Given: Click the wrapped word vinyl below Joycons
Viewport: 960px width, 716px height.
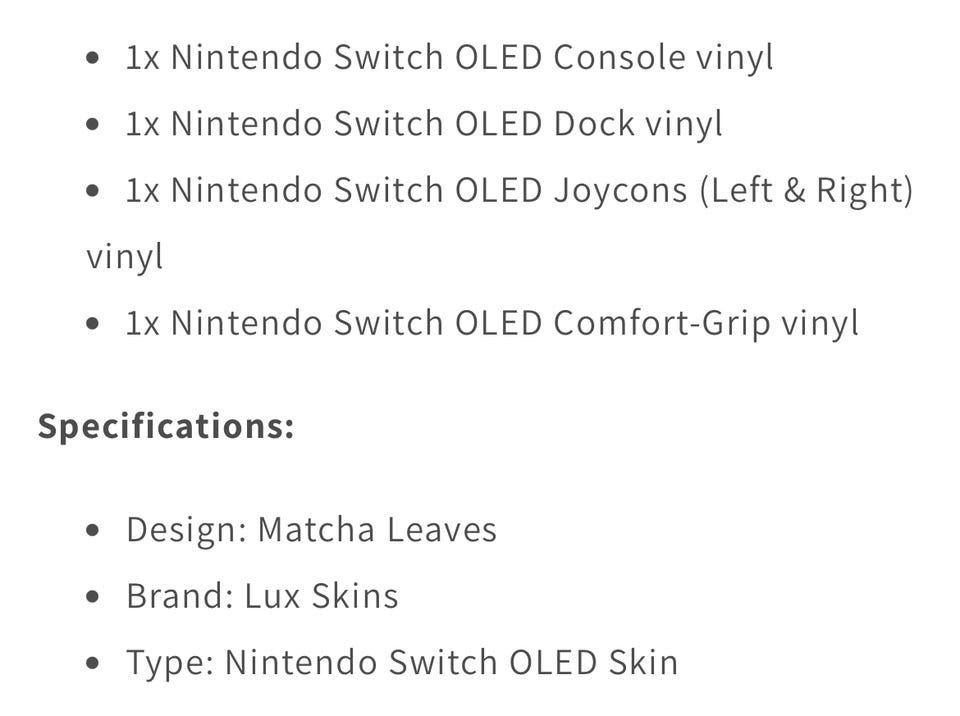Looking at the screenshot, I should [x=124, y=257].
